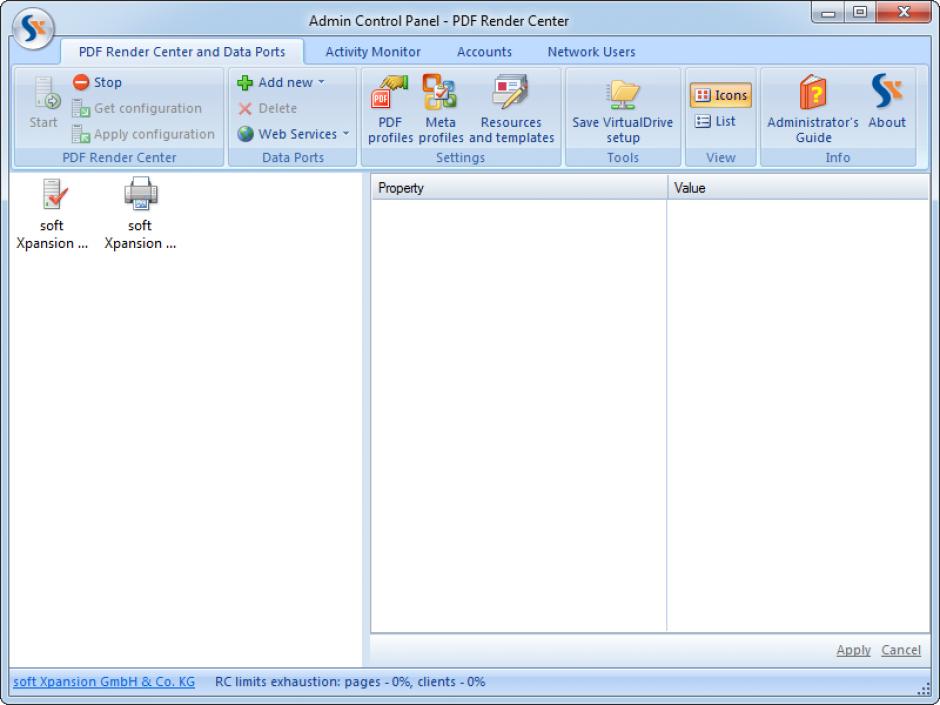Switch to the Activity Monitor tab

tap(373, 52)
